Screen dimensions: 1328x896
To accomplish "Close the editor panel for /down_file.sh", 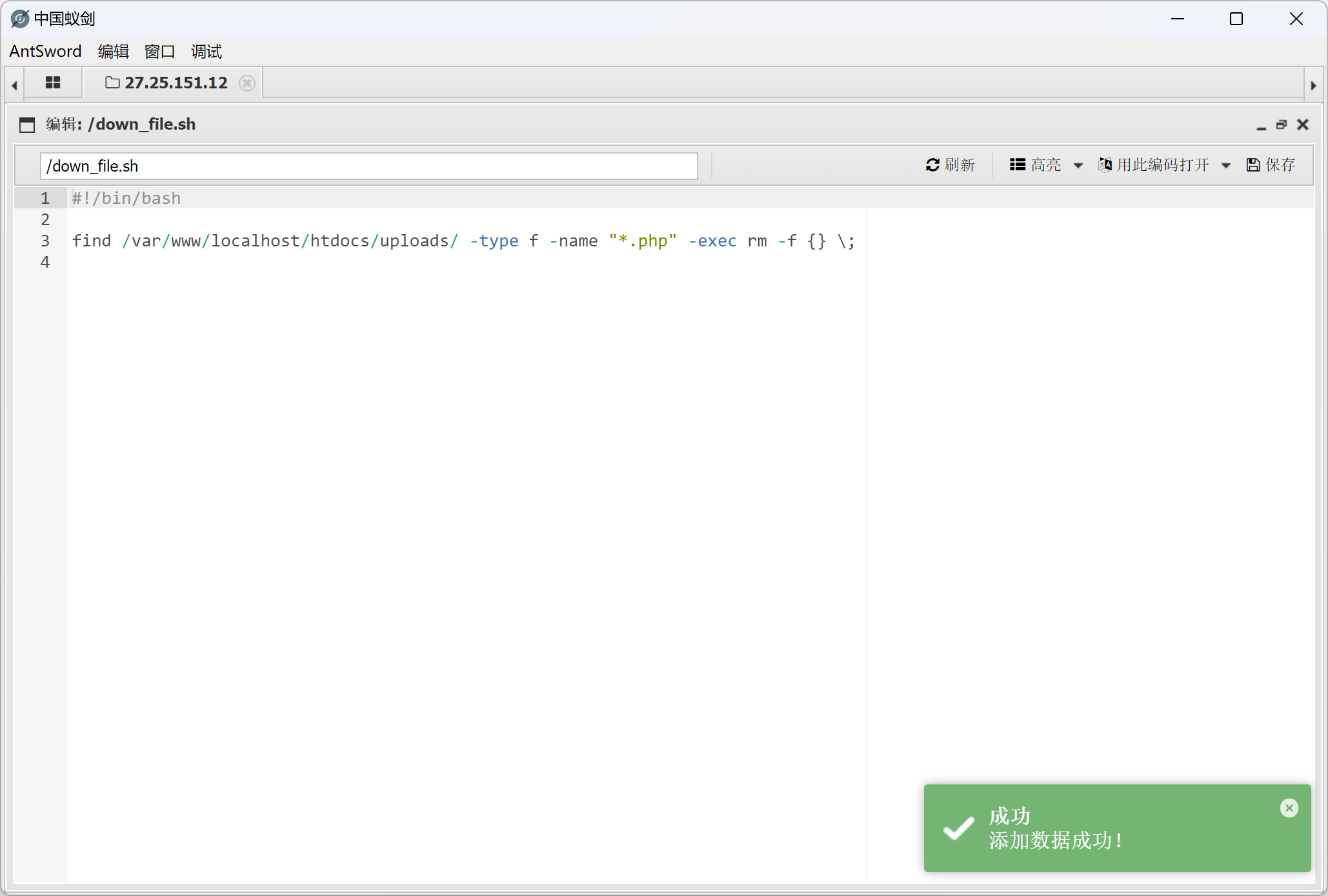I will [1303, 124].
